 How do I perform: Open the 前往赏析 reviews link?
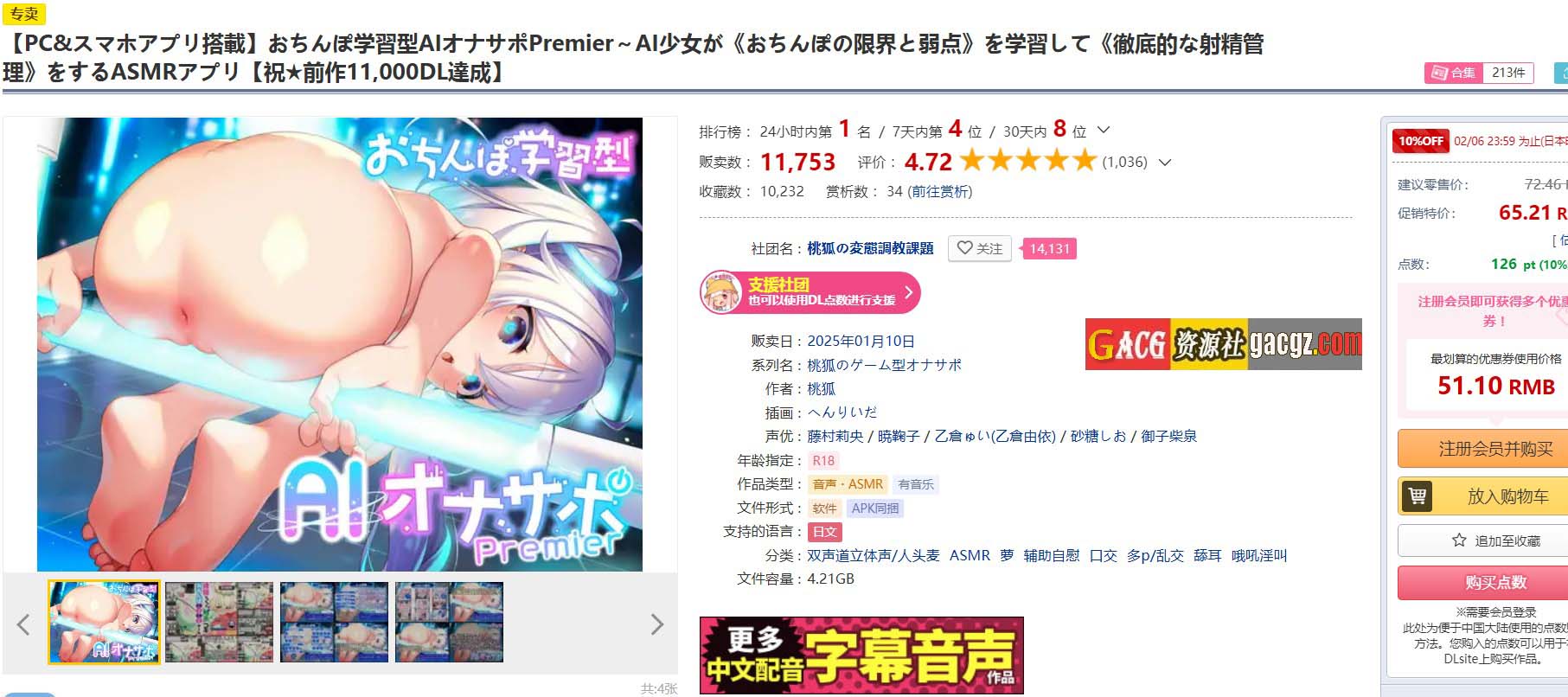(939, 191)
